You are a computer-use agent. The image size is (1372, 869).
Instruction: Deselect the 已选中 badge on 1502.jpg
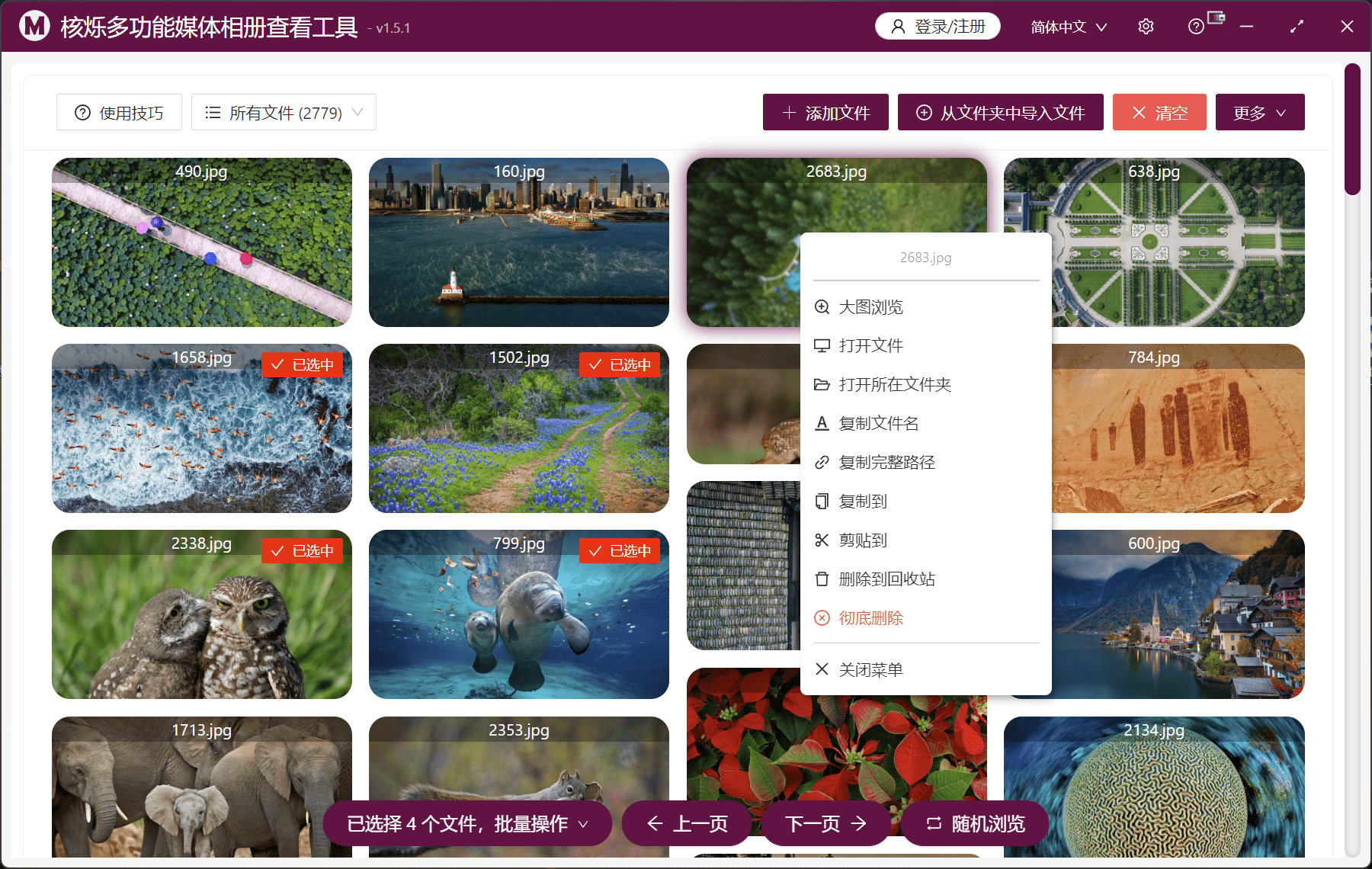pos(620,364)
